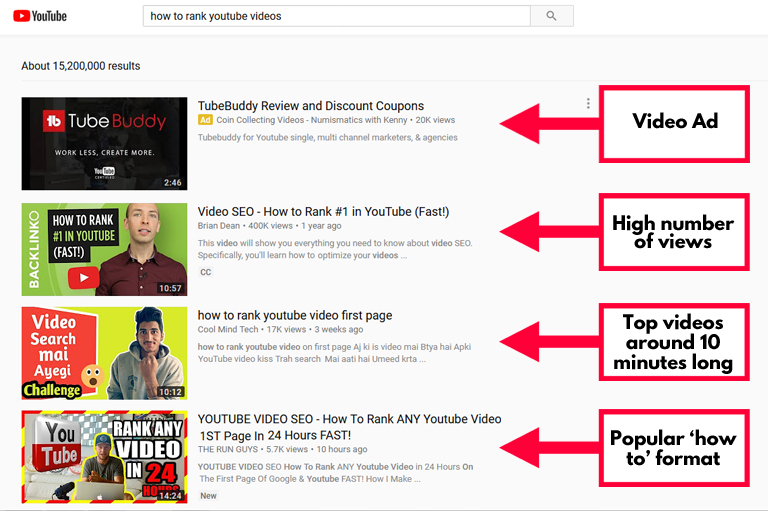Click the 'About 15,200,000 results' text
Screen dimensions: 768x511
[81, 66]
